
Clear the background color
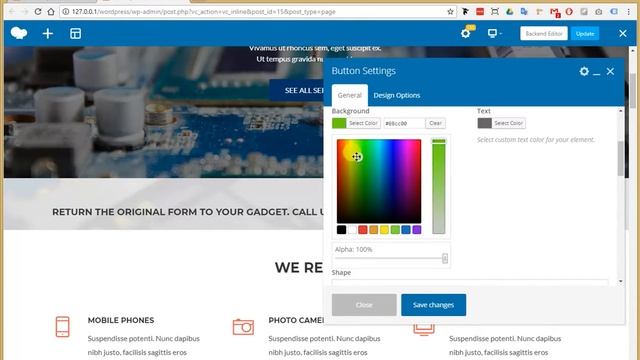[x=435, y=123]
